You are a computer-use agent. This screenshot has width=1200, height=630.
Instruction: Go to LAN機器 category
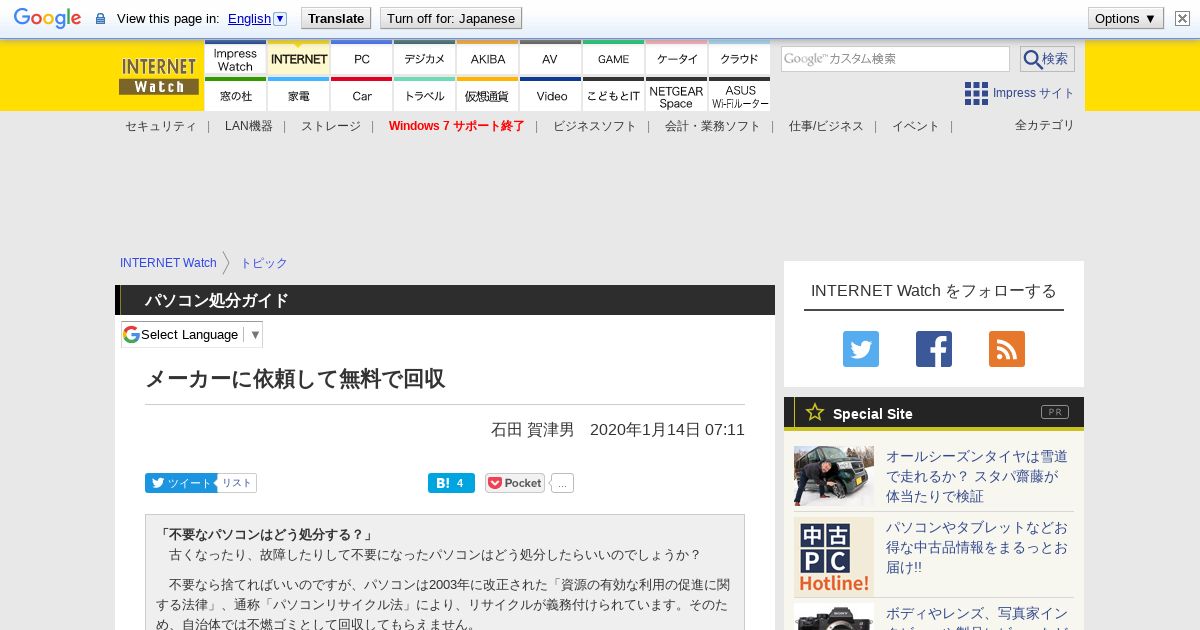[x=249, y=126]
